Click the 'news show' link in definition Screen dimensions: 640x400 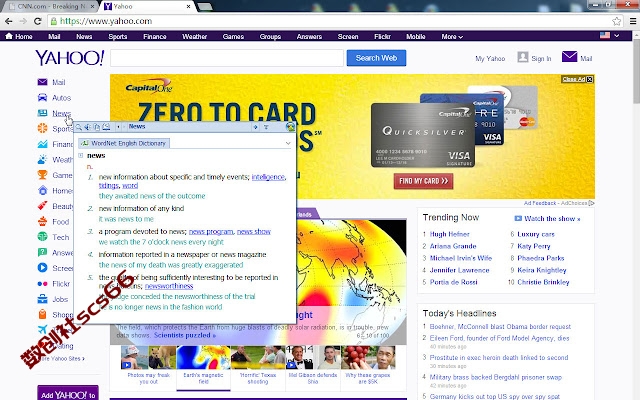point(253,231)
